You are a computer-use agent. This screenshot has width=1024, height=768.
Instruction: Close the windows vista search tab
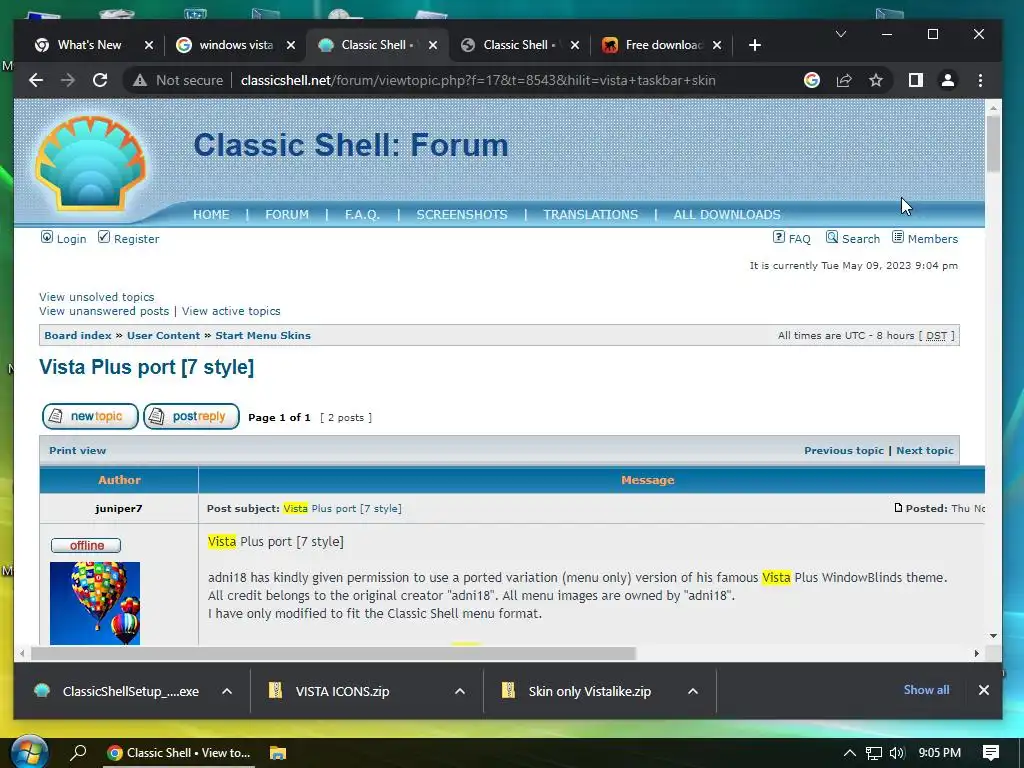point(291,45)
